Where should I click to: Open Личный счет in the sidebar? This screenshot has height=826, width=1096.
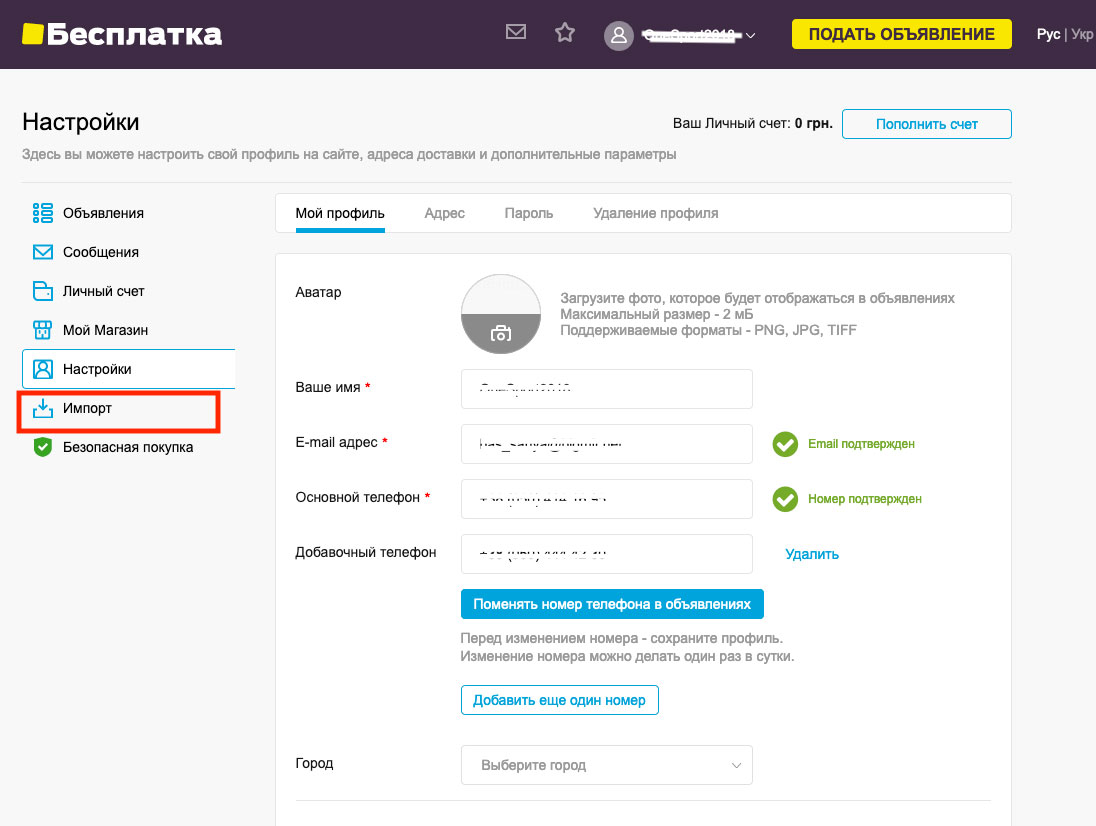(x=103, y=291)
